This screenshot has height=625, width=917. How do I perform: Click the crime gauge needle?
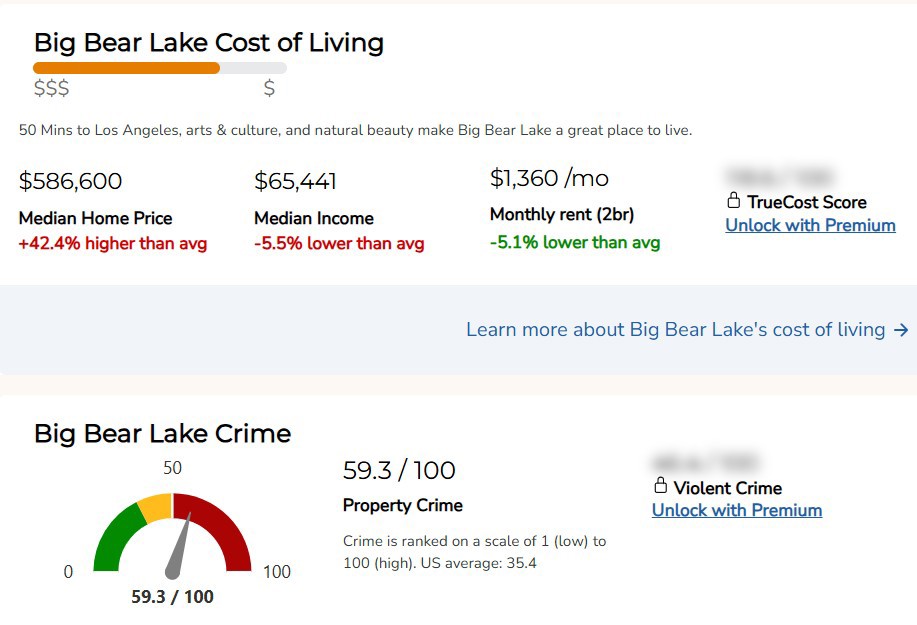[x=178, y=545]
